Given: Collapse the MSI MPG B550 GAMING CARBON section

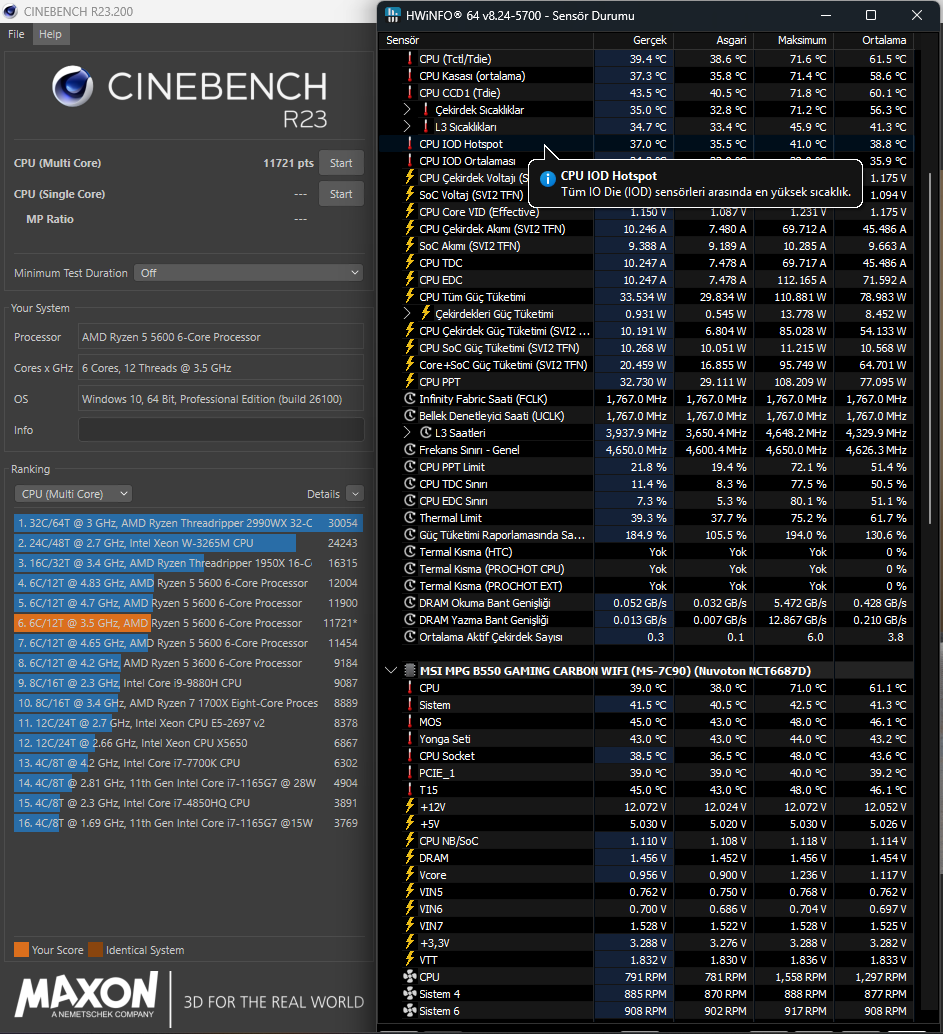Looking at the screenshot, I should [391, 671].
